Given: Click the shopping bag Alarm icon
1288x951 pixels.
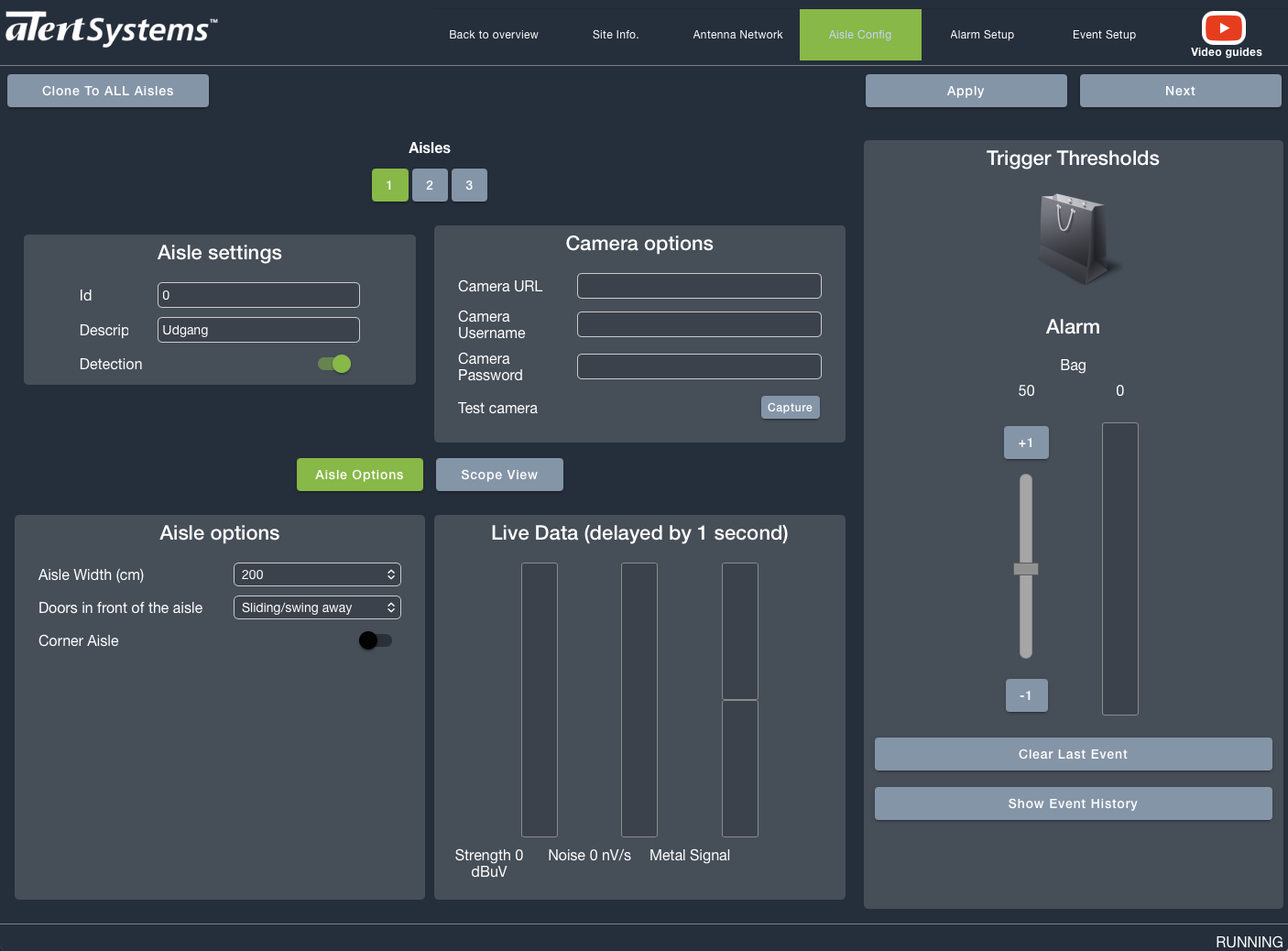Looking at the screenshot, I should [1073, 238].
